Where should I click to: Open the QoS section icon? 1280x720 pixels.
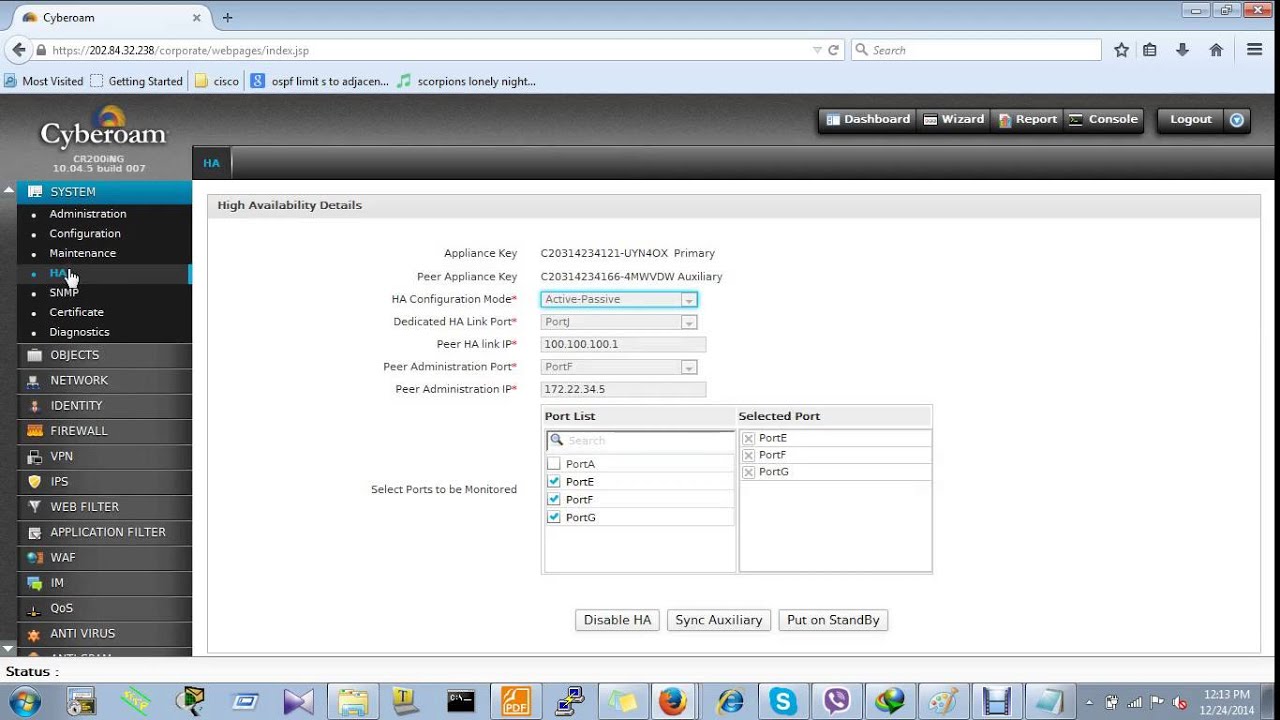(x=35, y=609)
